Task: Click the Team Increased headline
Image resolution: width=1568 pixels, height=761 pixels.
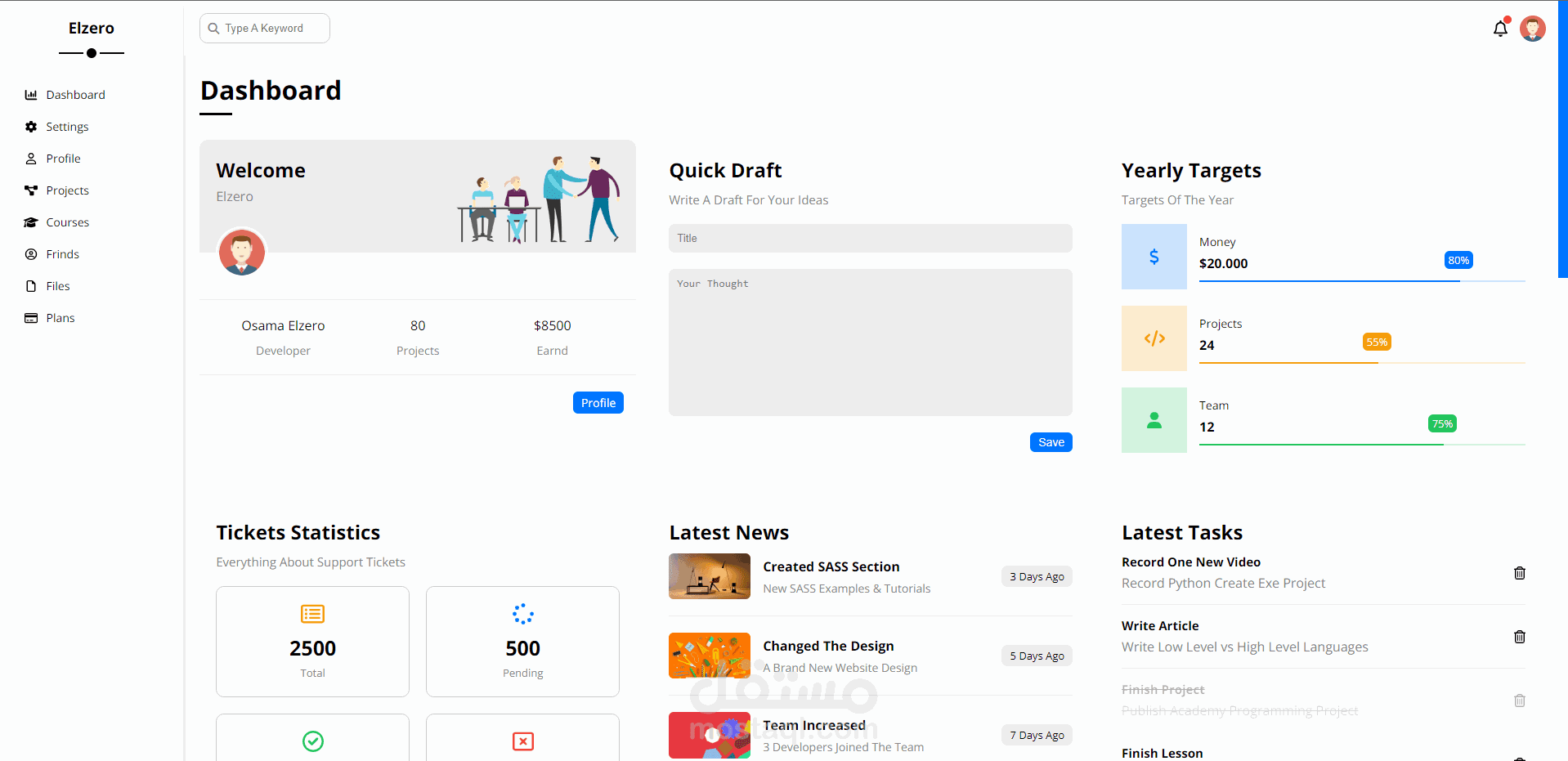Action: coord(814,726)
